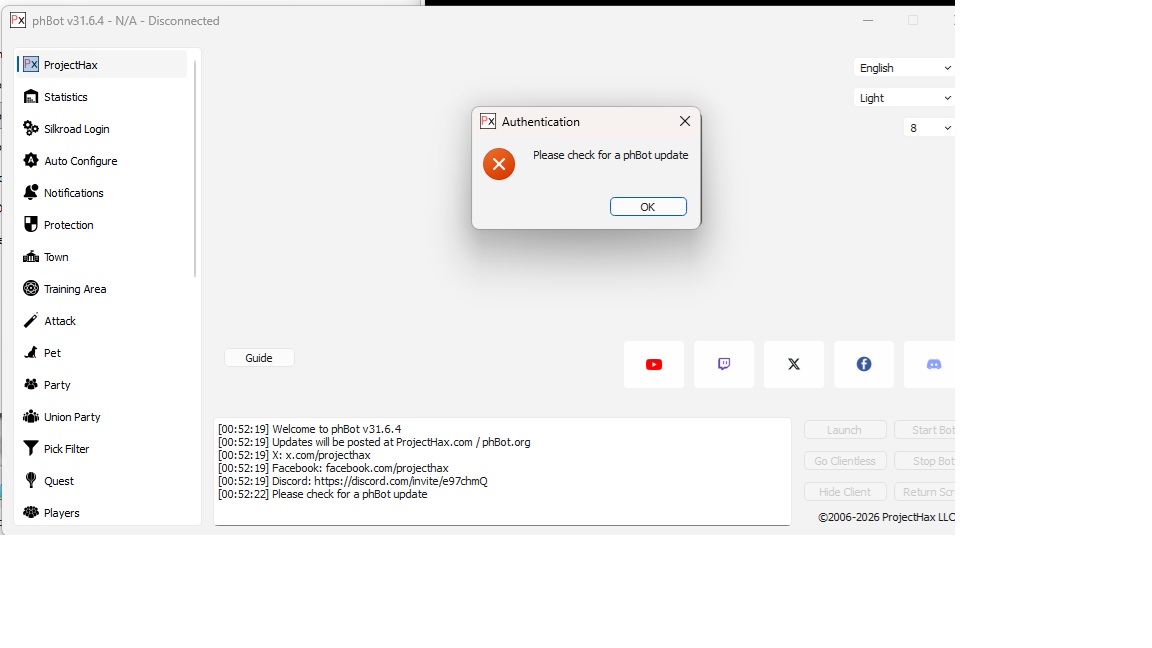Click the Guide button

click(x=259, y=358)
